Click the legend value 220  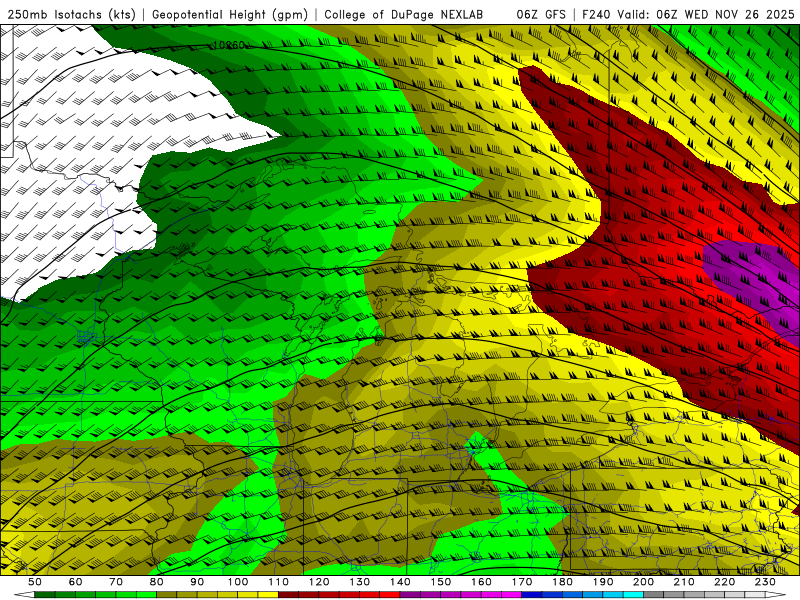724,582
